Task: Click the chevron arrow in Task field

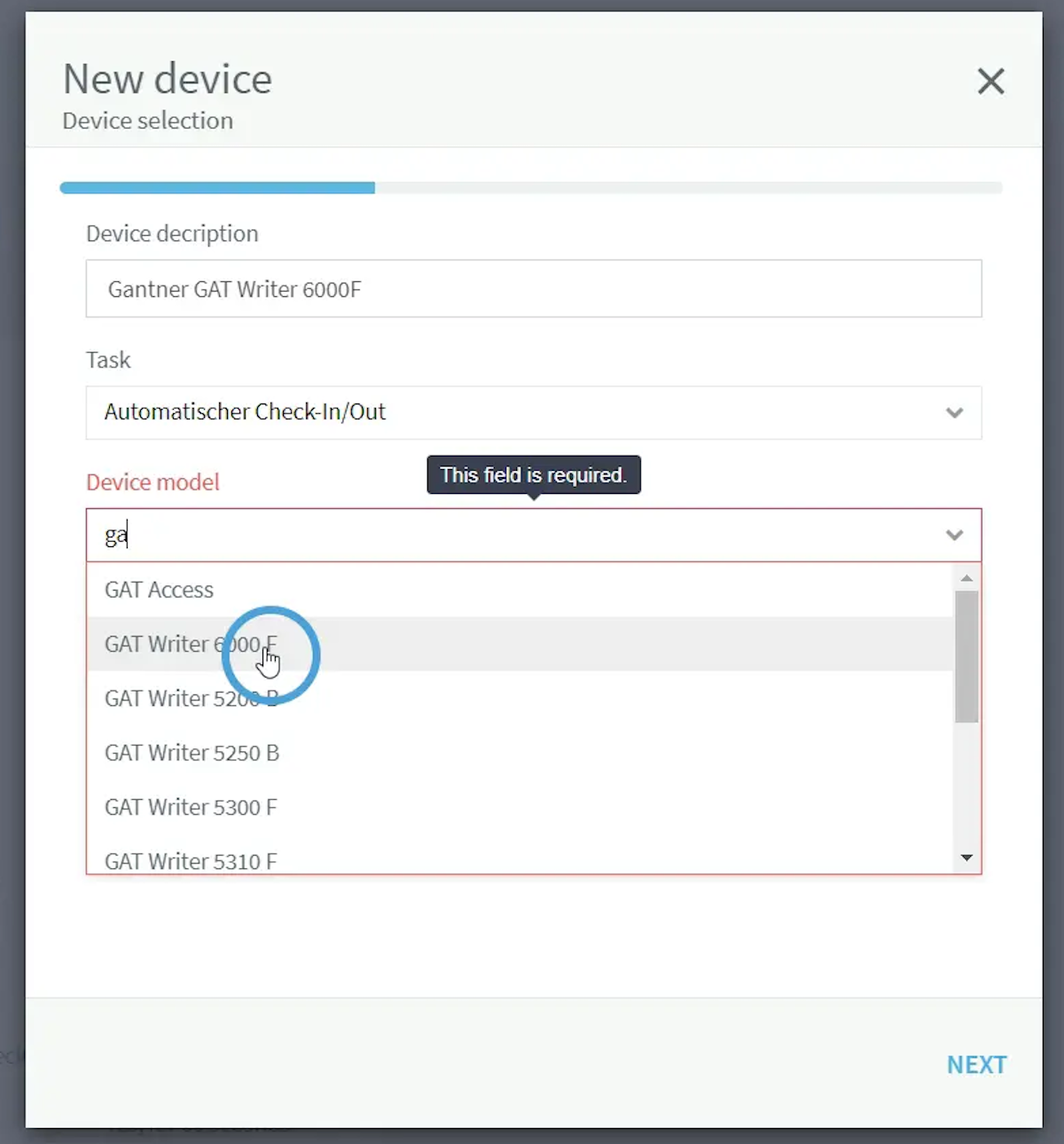Action: point(954,412)
